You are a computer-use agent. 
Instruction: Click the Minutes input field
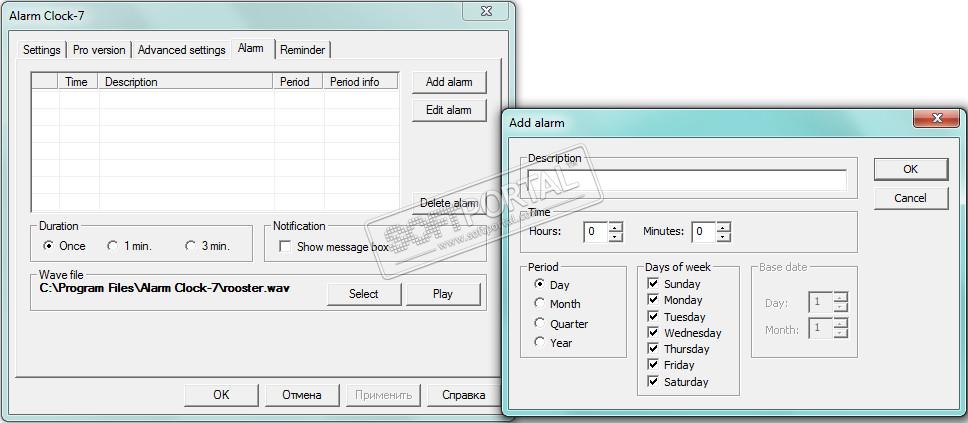pyautogui.click(x=703, y=232)
